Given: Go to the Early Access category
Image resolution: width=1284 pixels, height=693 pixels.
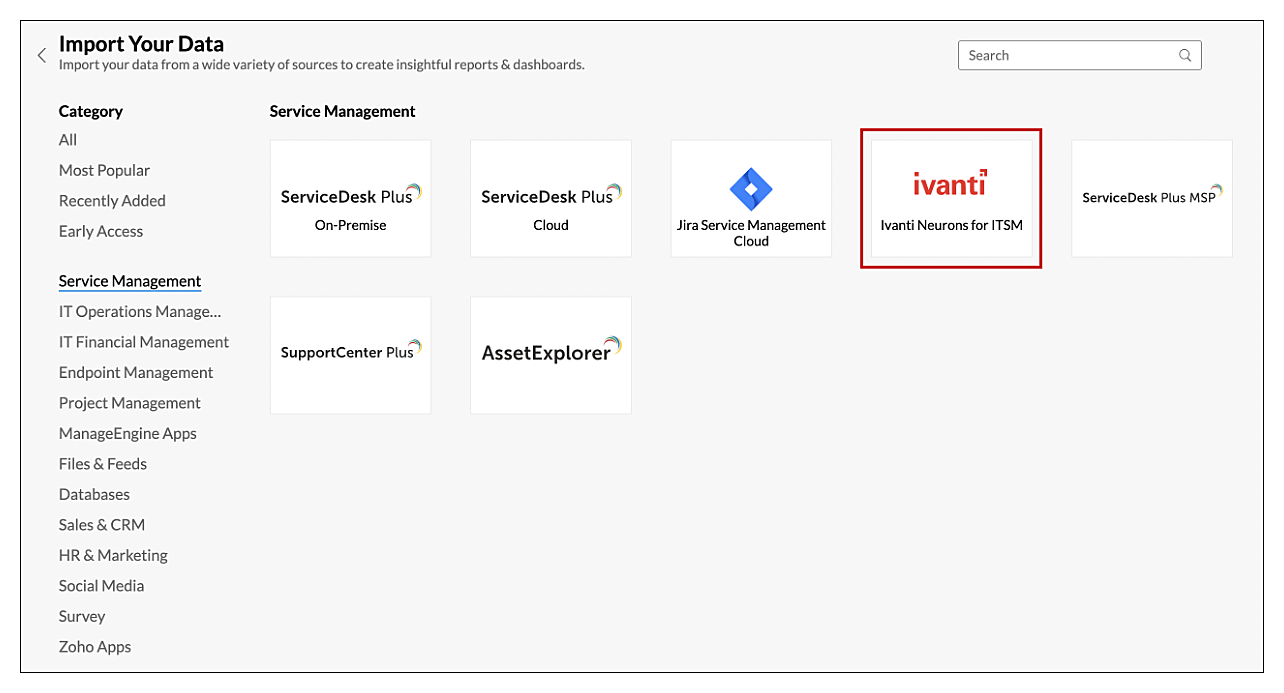Looking at the screenshot, I should (x=101, y=232).
